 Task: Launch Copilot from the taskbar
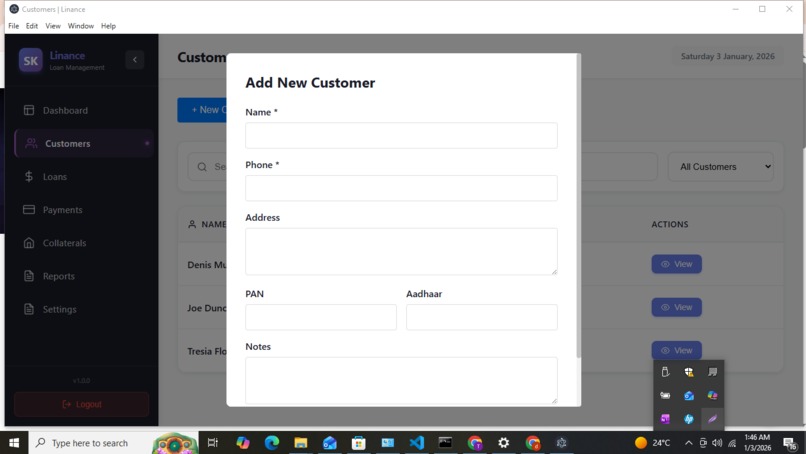pyautogui.click(x=243, y=443)
